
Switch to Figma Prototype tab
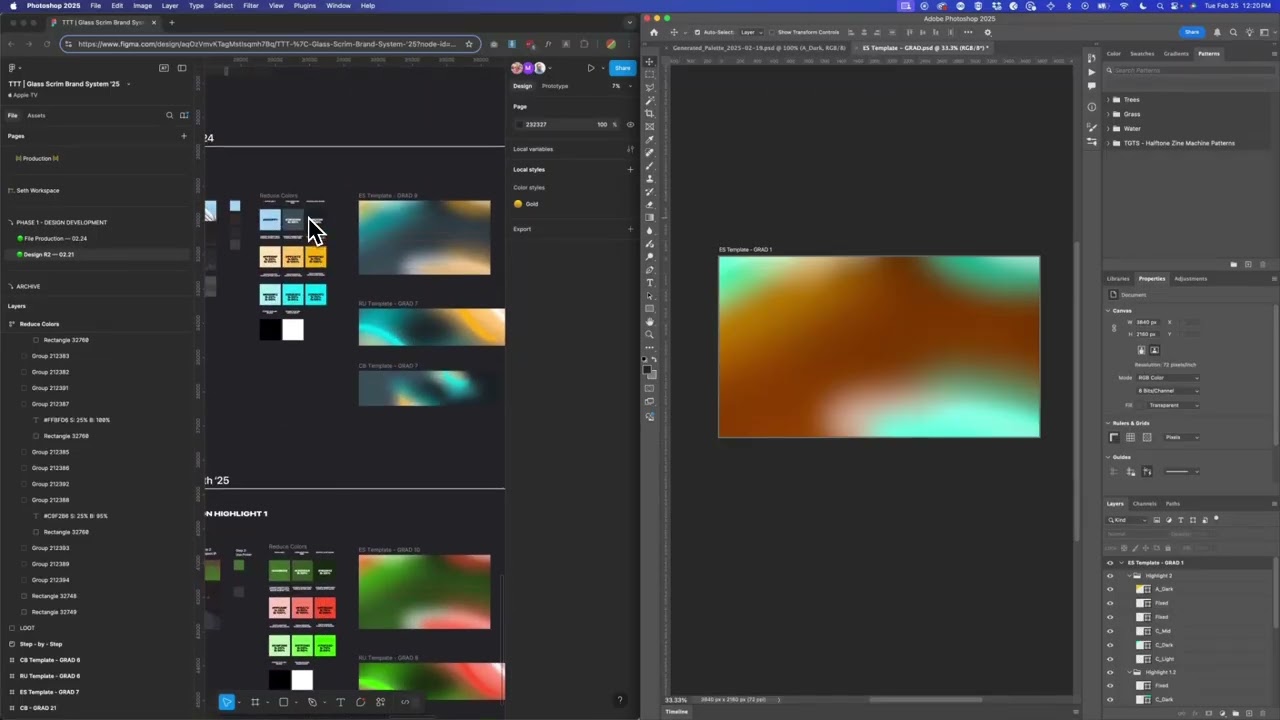(555, 86)
